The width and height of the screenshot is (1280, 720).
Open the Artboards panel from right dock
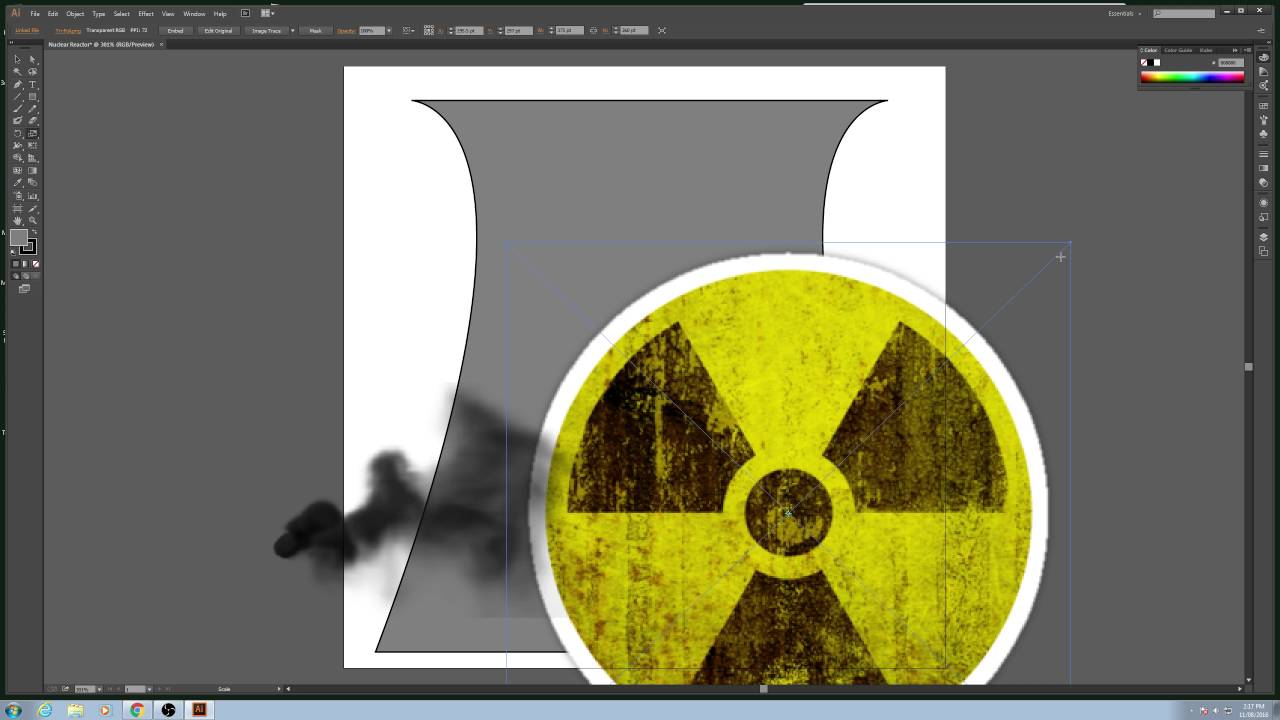coord(1264,251)
